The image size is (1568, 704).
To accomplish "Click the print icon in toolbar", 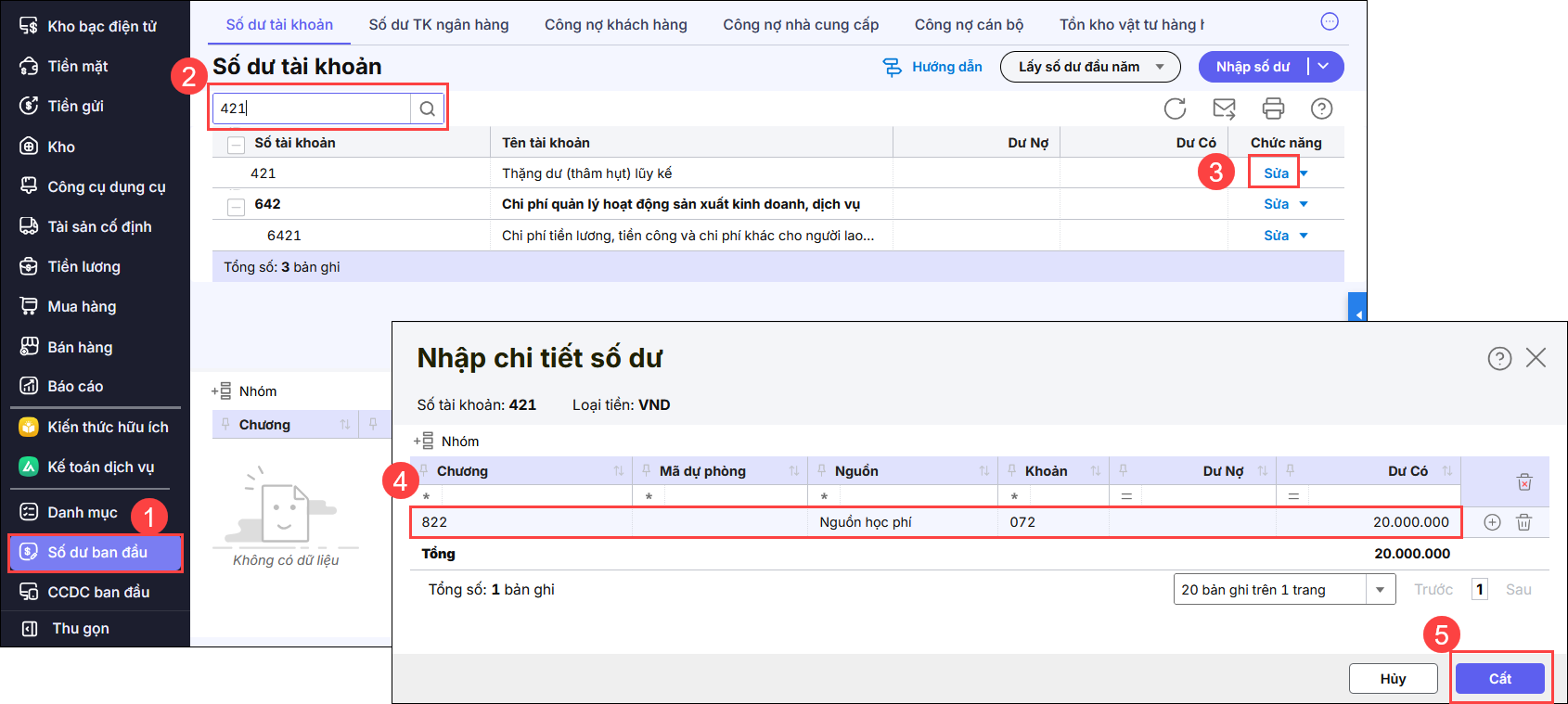I will [x=1273, y=109].
